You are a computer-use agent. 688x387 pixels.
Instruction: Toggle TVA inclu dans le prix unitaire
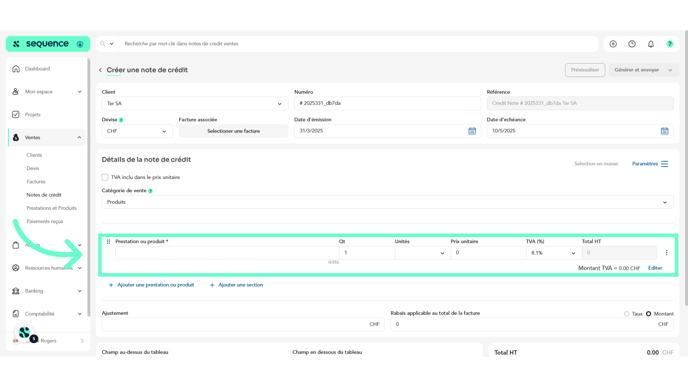[x=105, y=177]
